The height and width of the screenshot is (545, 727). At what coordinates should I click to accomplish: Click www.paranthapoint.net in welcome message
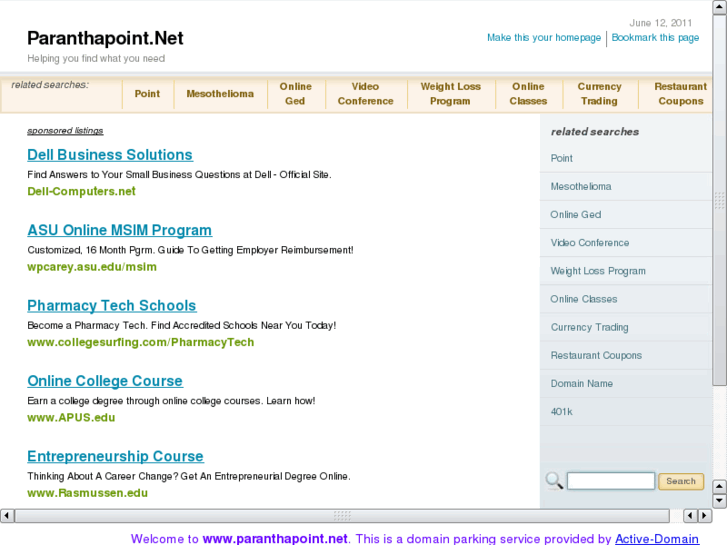click(275, 539)
